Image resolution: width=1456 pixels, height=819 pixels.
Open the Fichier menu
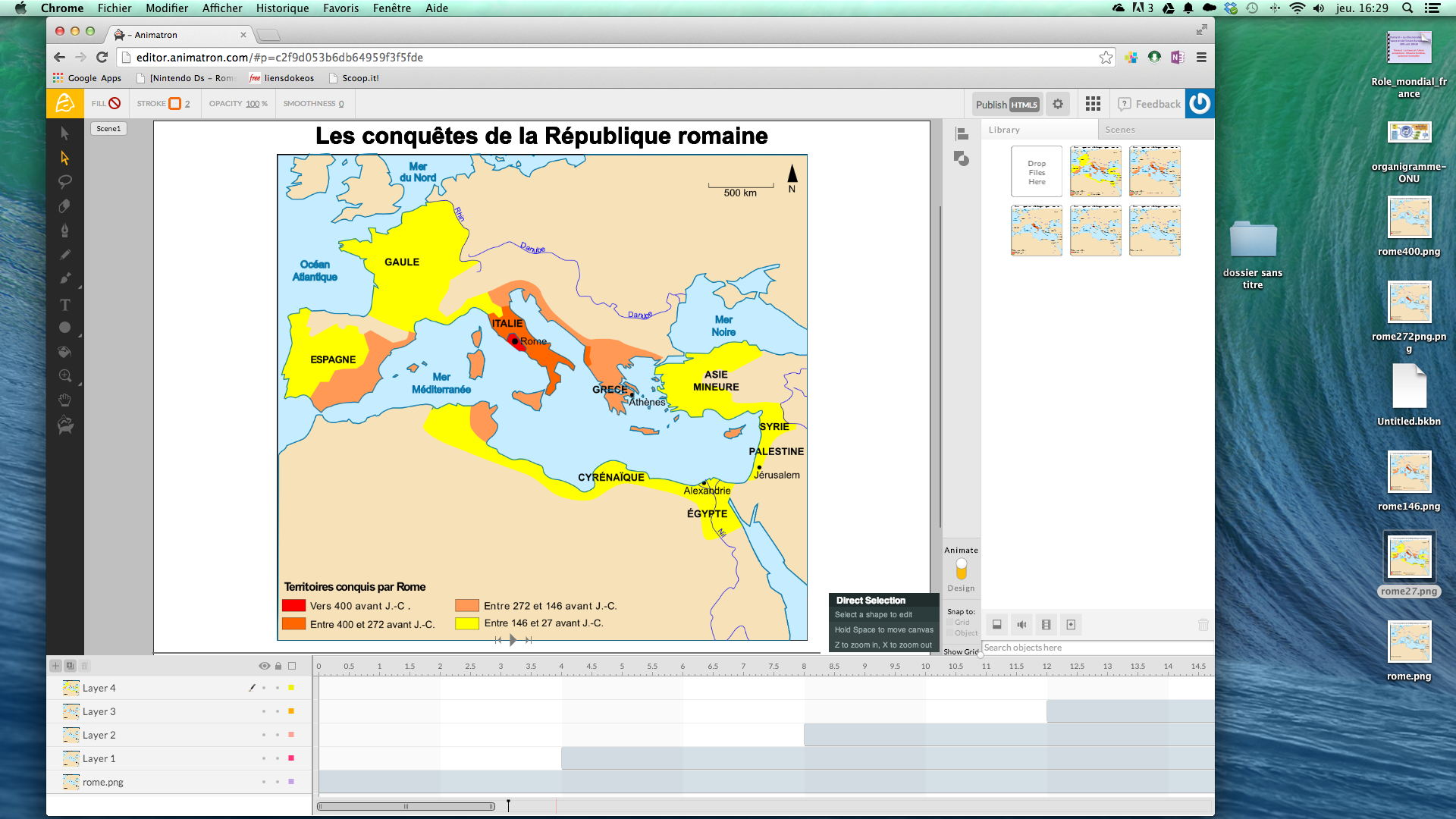[x=115, y=8]
